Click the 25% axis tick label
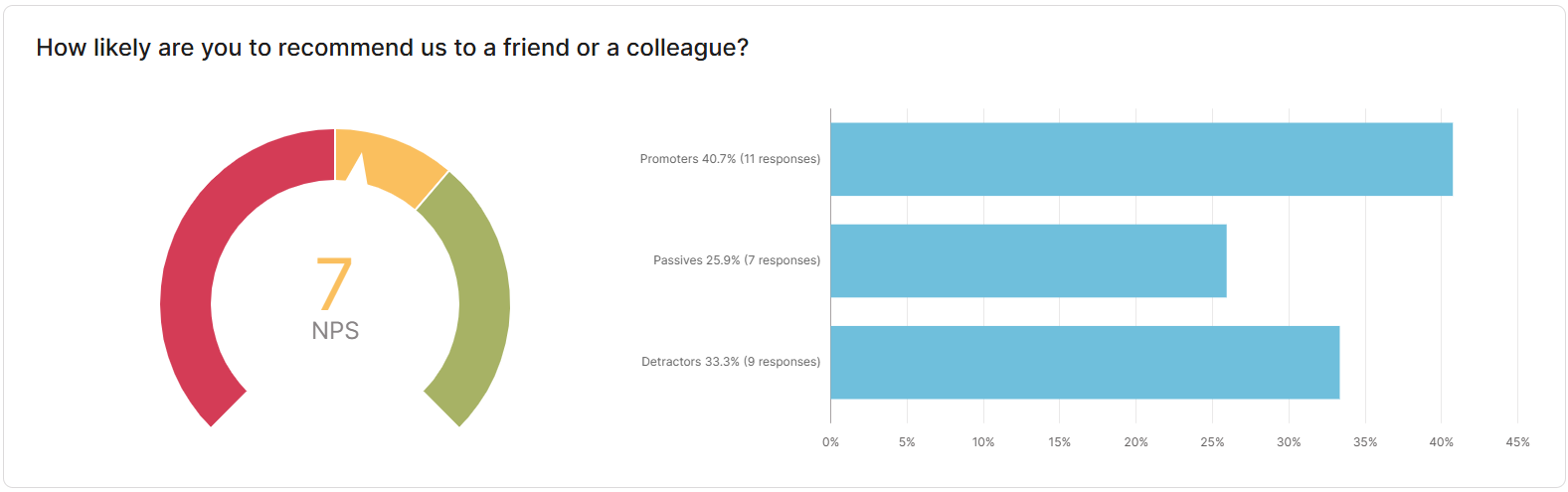 coord(1212,442)
